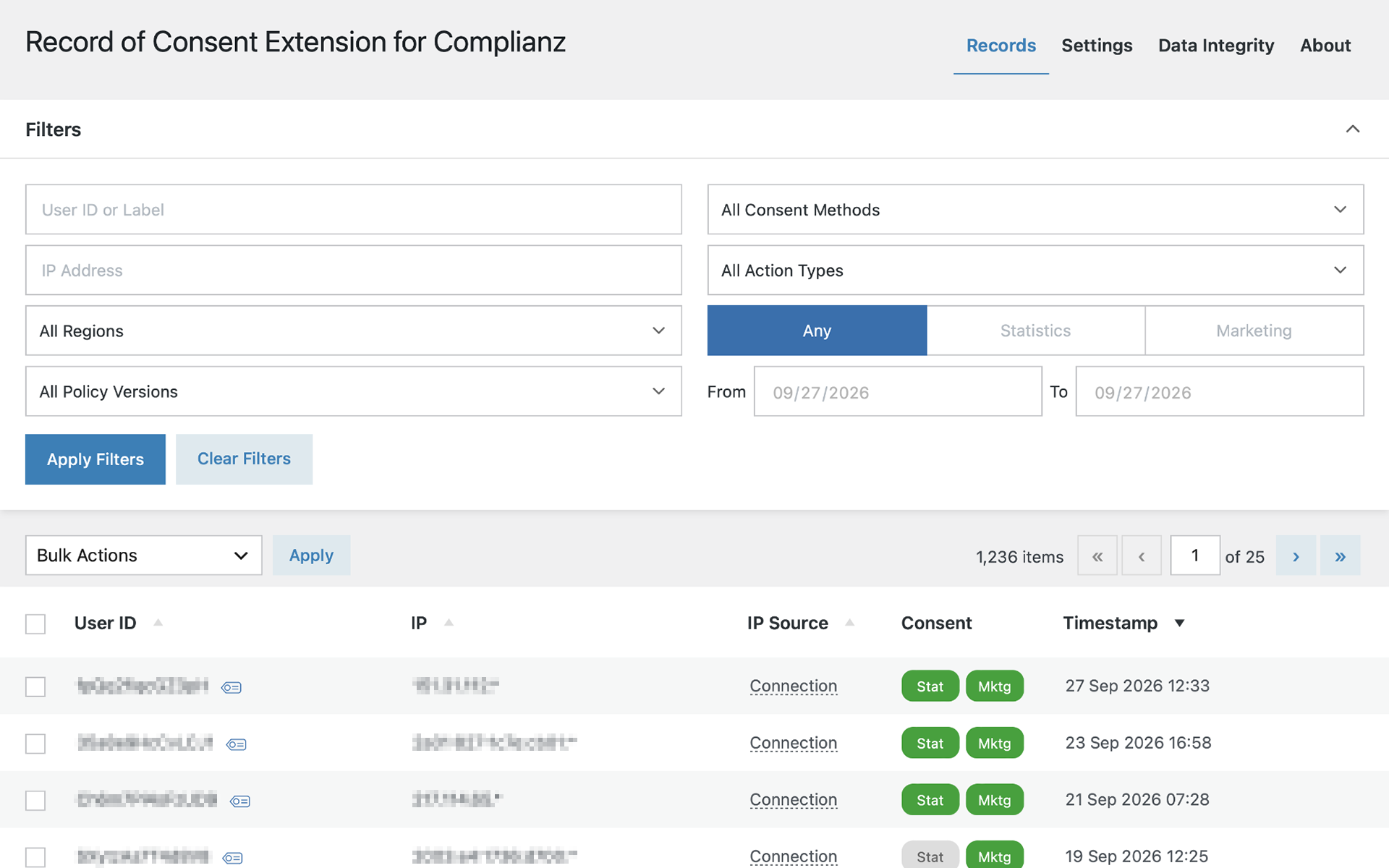Select the Marketing consent toggle
Viewport: 1389px width, 868px height.
[x=1254, y=331]
